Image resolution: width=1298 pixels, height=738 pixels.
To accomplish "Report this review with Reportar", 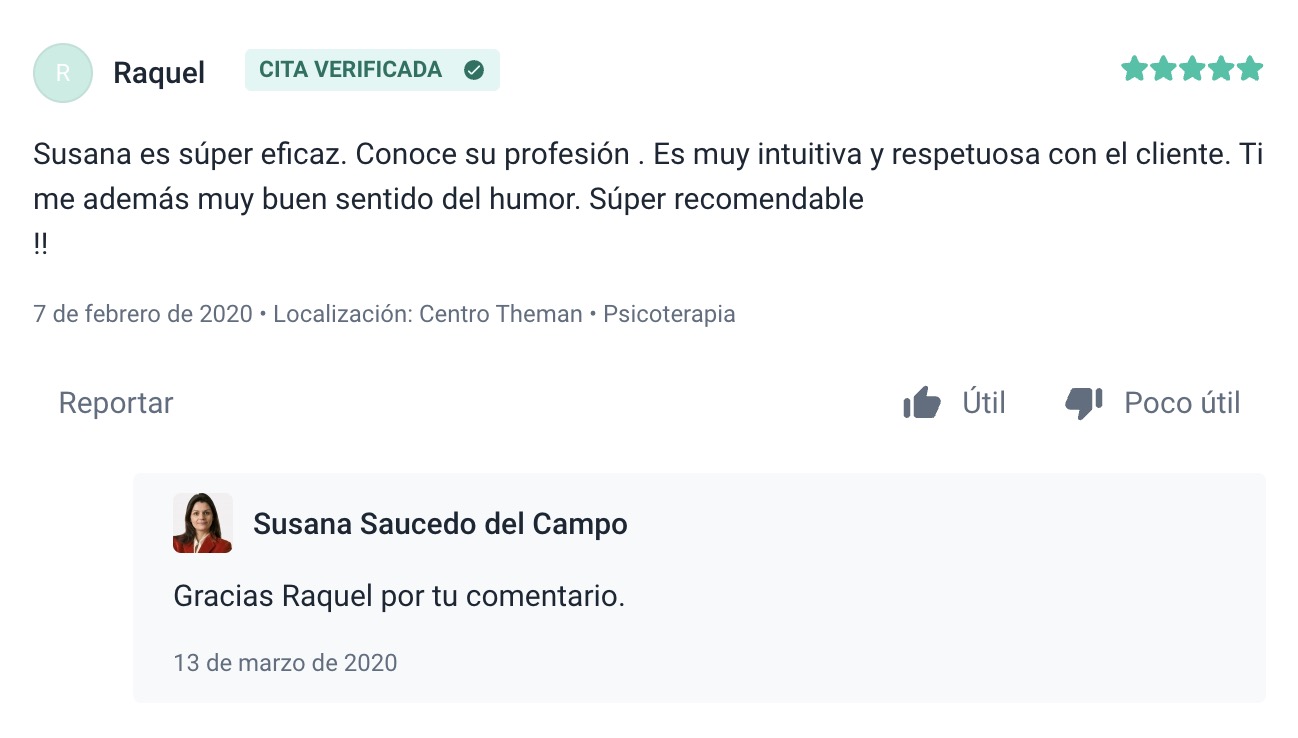I will [116, 403].
